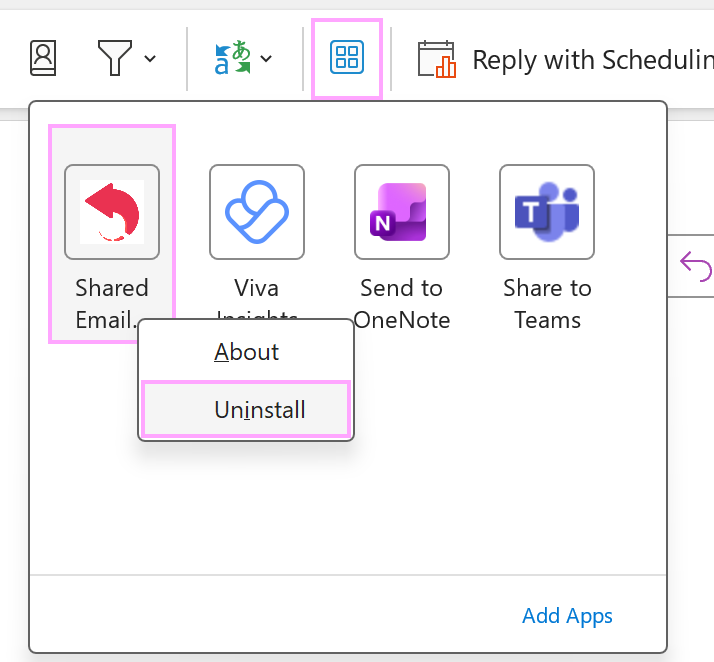Expand the Translate dropdown arrow
Image resolution: width=714 pixels, height=662 pixels.
pyautogui.click(x=266, y=58)
